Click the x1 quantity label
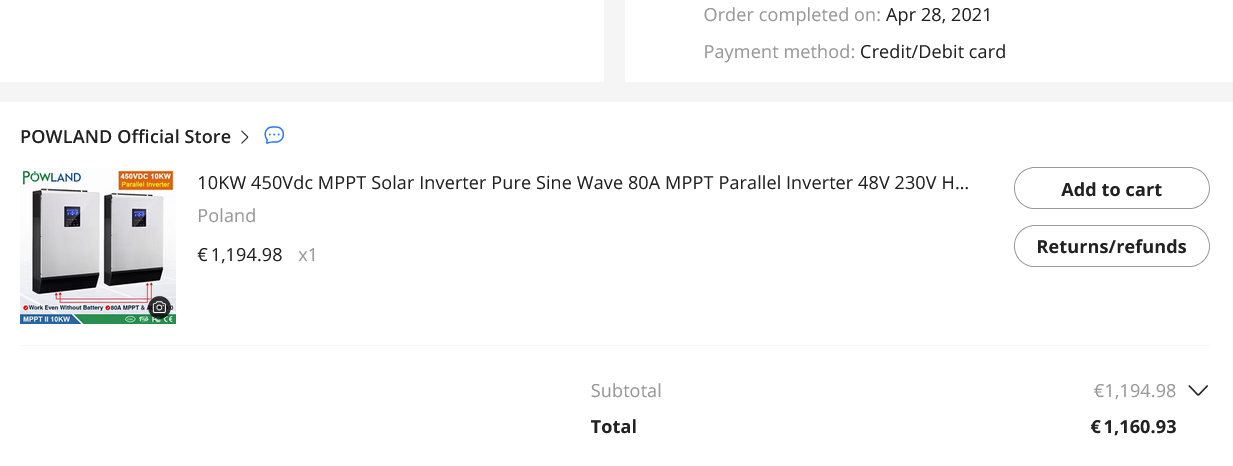The height and width of the screenshot is (466, 1233). [x=308, y=255]
